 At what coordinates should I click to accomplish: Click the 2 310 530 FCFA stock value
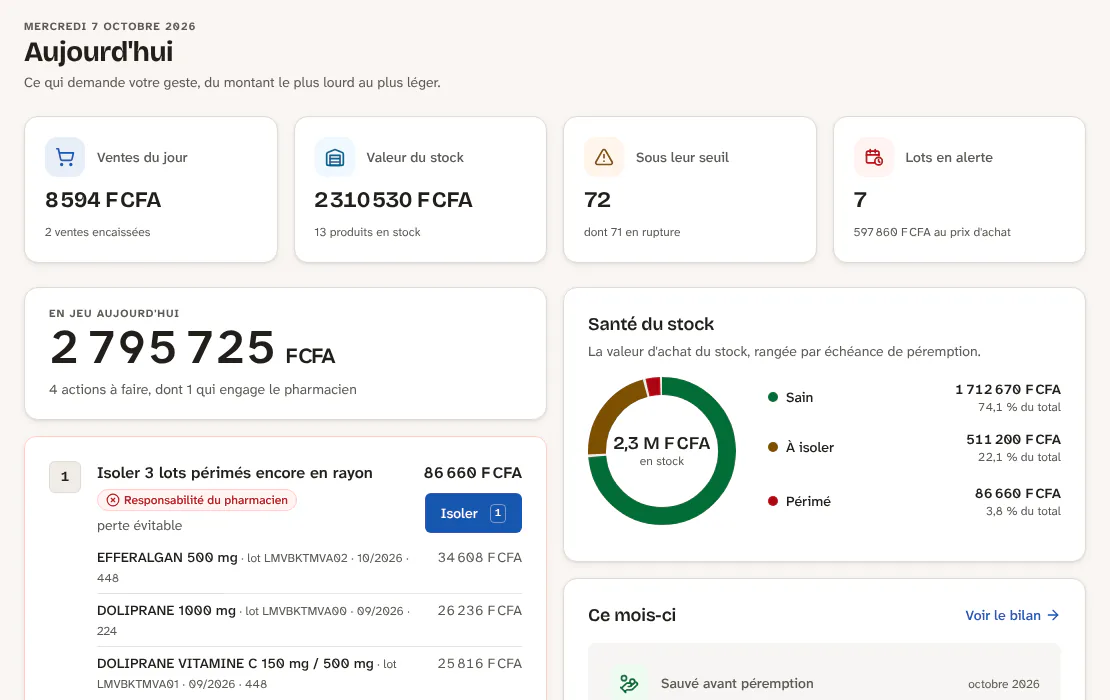click(394, 200)
